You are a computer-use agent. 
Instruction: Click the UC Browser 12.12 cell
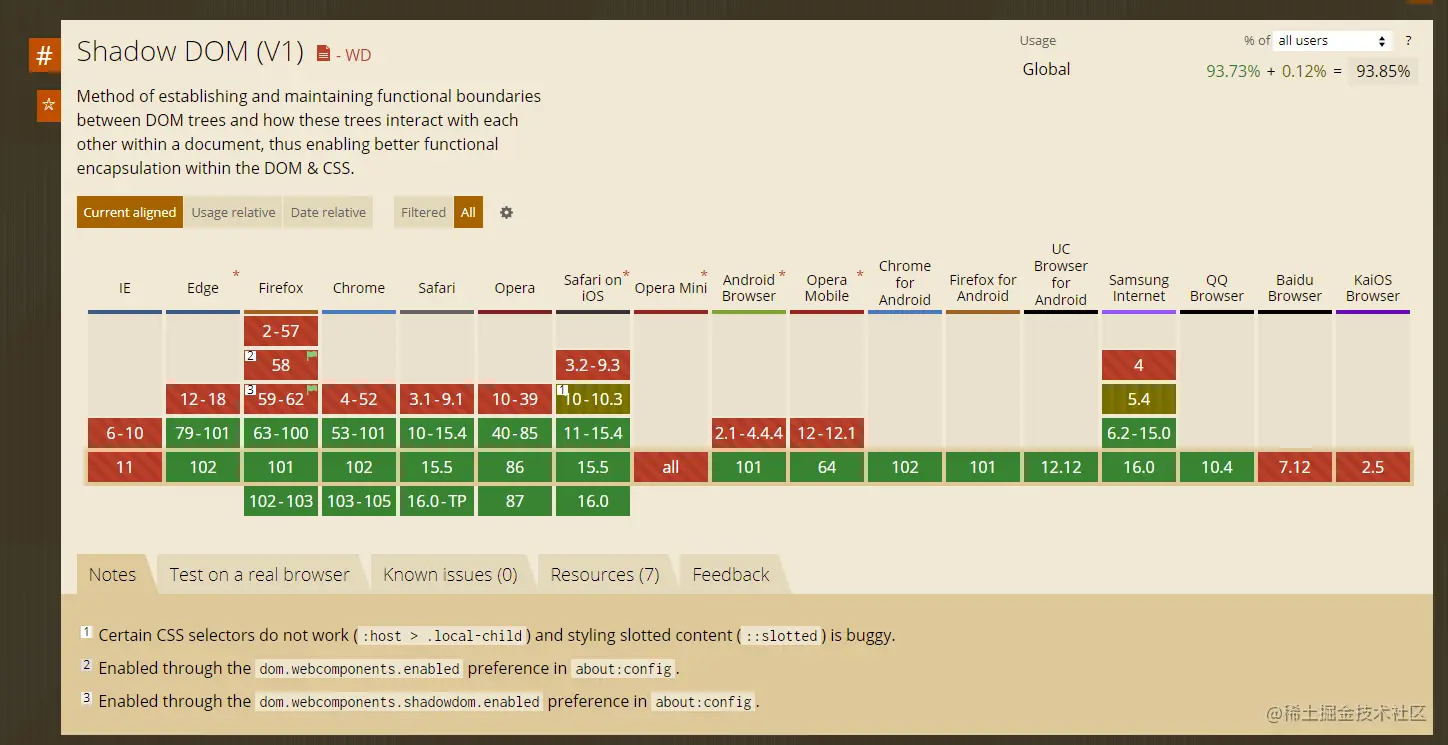coord(1061,467)
